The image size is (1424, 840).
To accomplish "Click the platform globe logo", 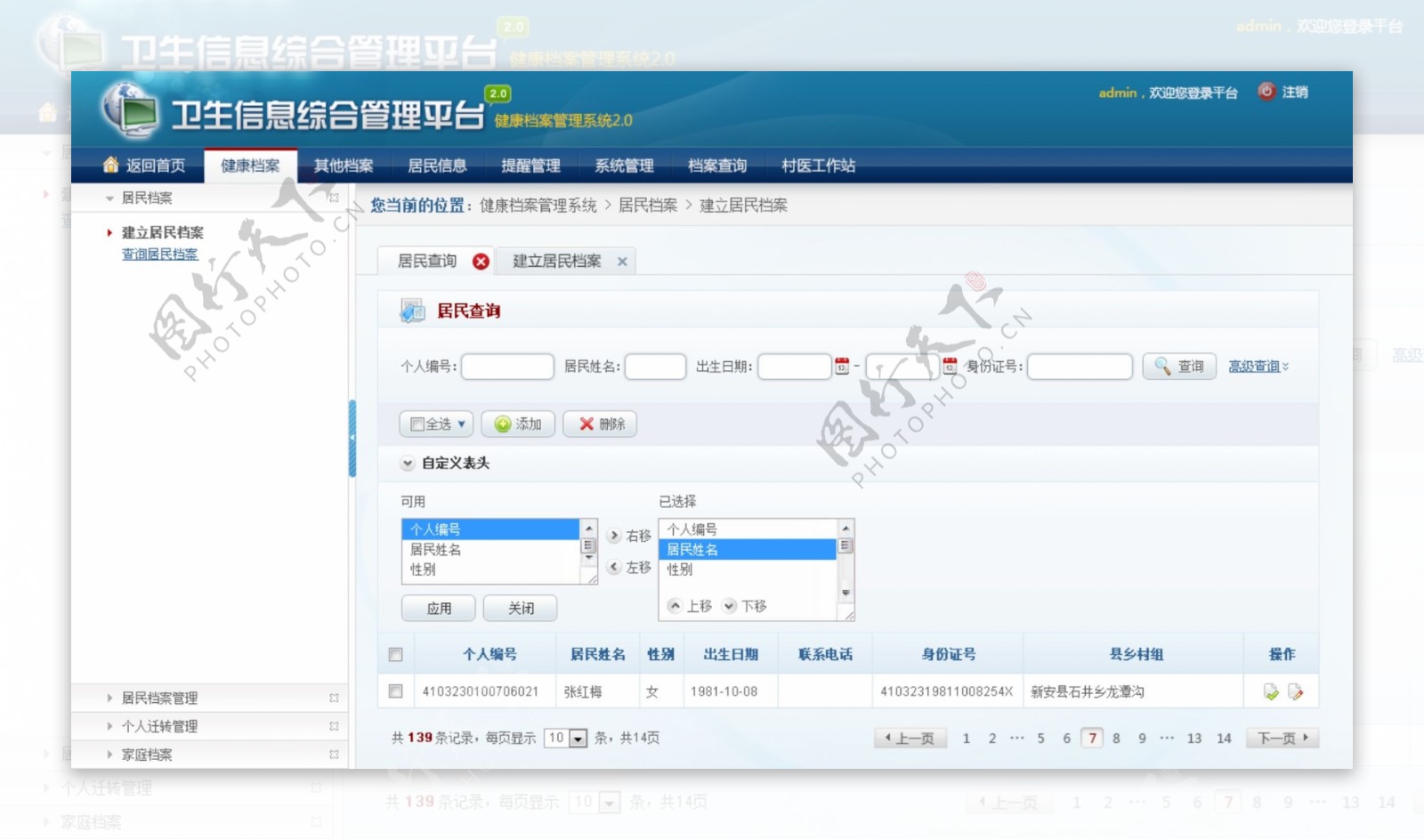I will pyautogui.click(x=131, y=111).
